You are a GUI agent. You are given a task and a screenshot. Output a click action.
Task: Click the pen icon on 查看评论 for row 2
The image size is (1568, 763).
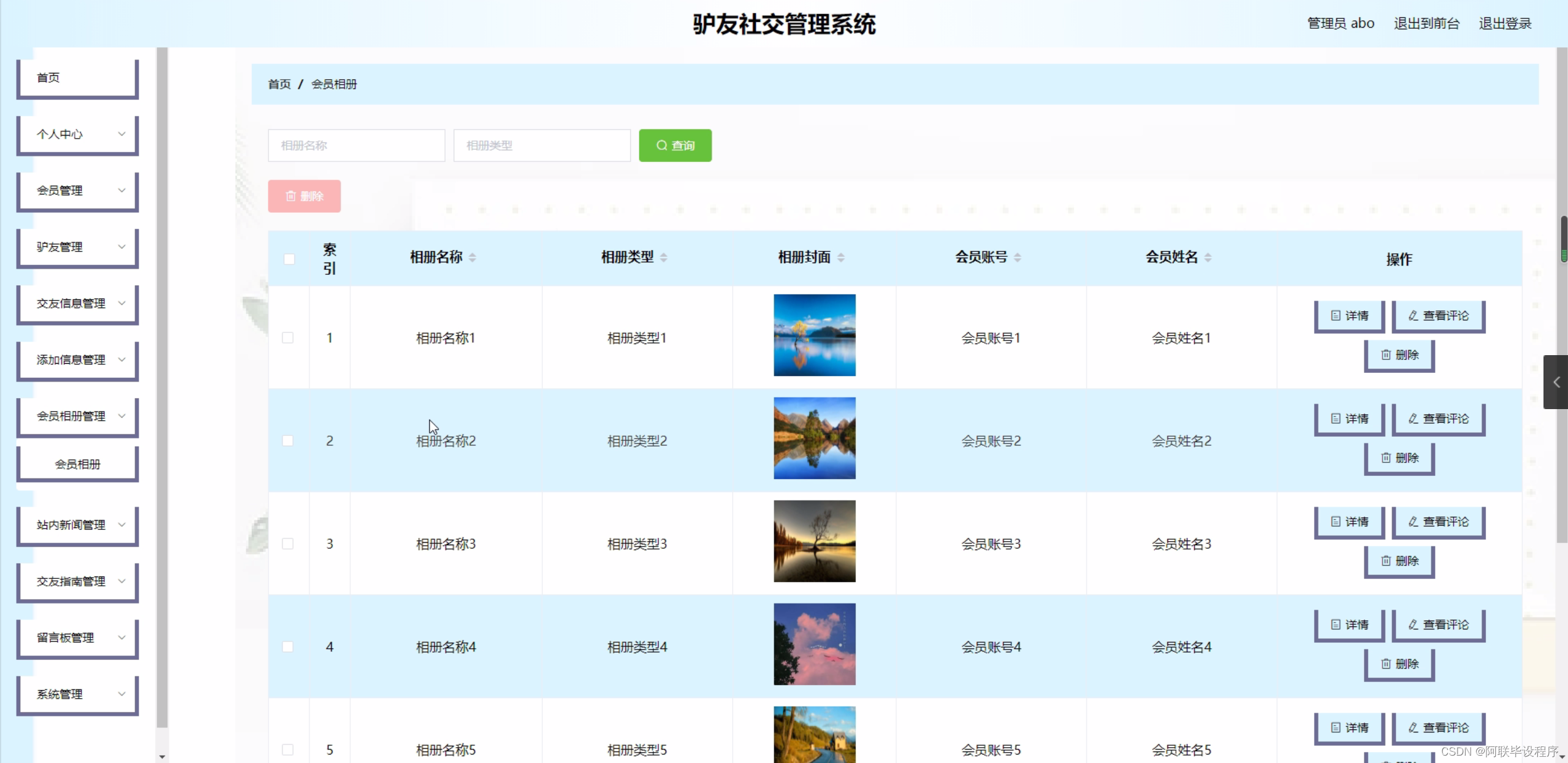1411,418
